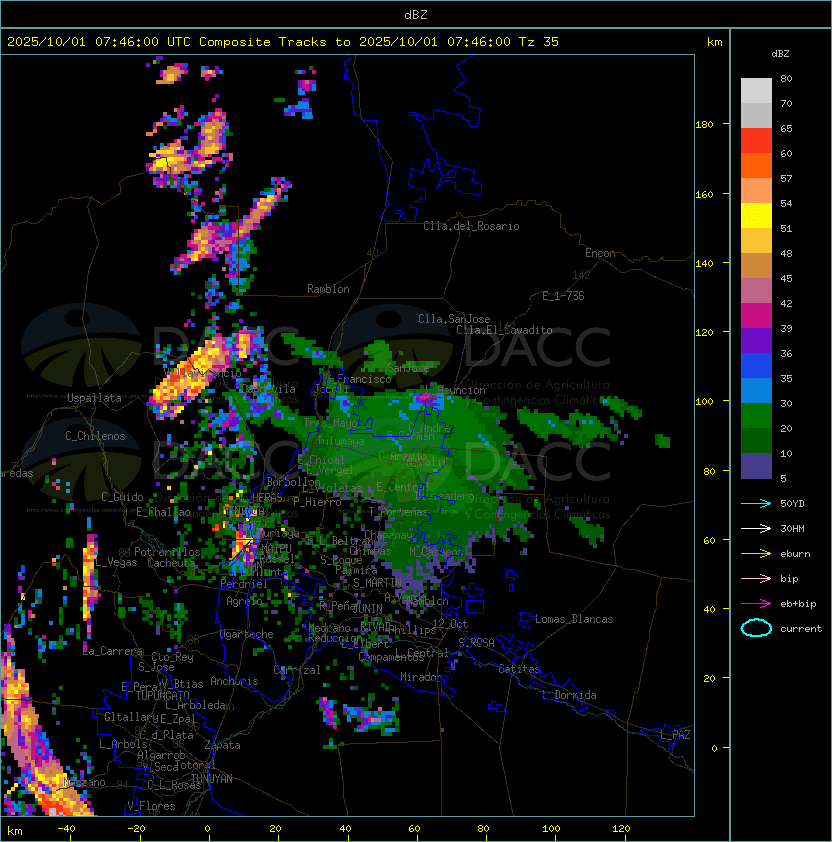
Task: Click the 'Clla.del_Rosario' label
Action: click(471, 226)
